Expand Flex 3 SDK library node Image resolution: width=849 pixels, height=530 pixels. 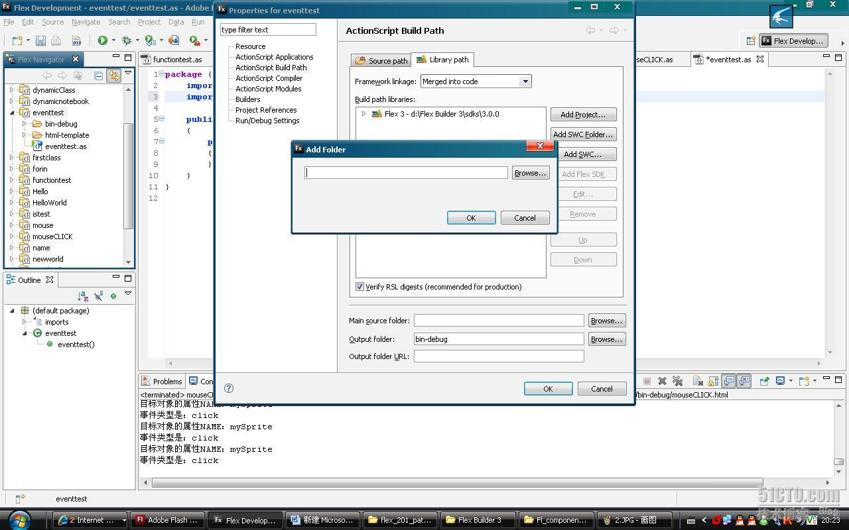click(x=363, y=114)
